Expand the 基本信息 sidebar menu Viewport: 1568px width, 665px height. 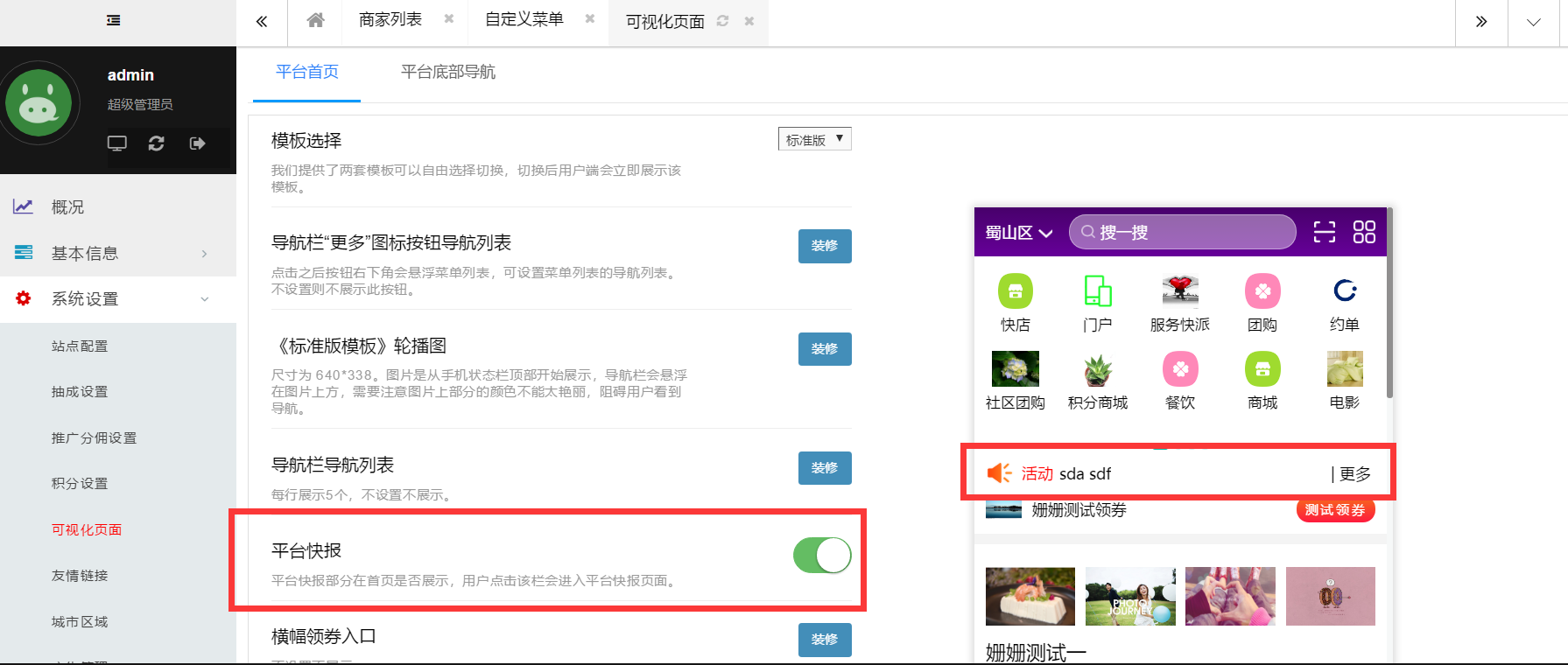[118, 253]
